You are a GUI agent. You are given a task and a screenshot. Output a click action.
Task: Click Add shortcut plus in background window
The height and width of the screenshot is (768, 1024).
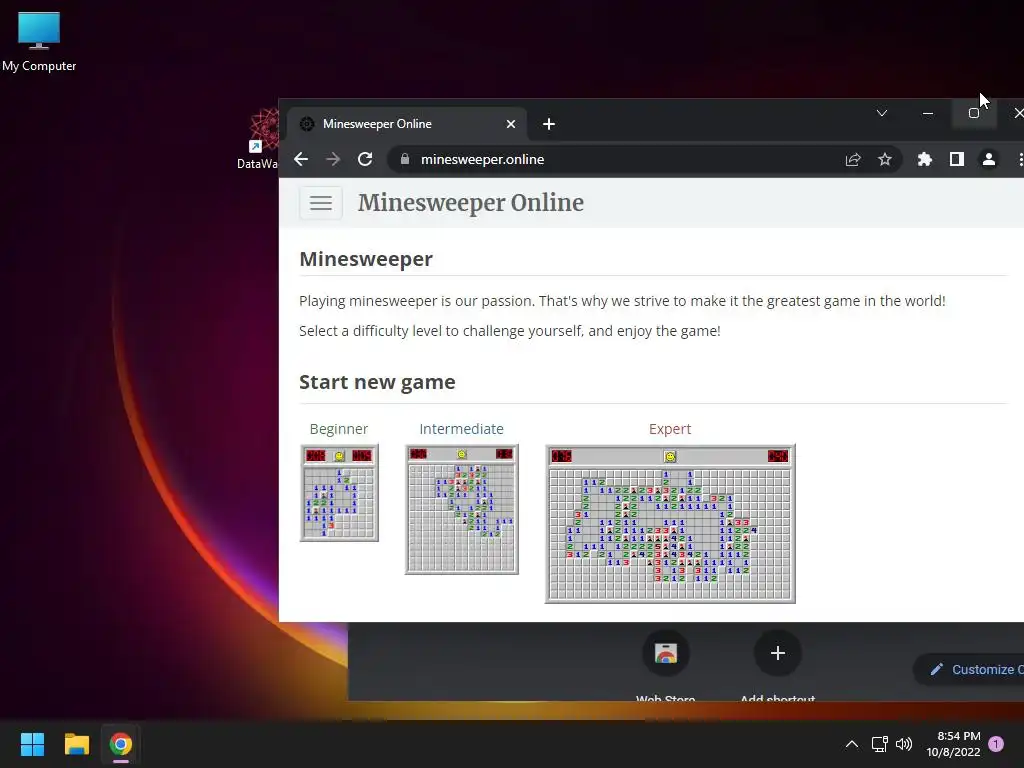tap(777, 653)
